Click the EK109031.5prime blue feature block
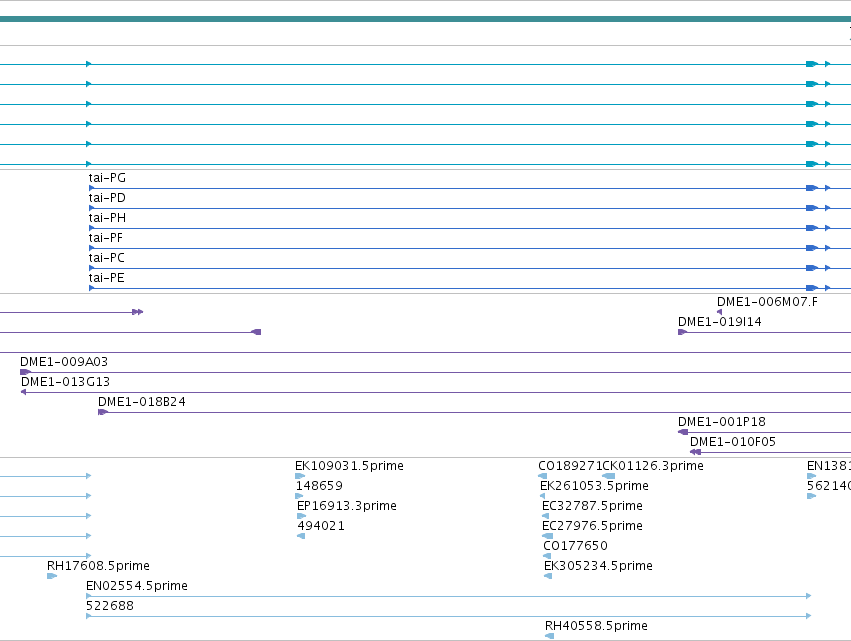 [300, 476]
